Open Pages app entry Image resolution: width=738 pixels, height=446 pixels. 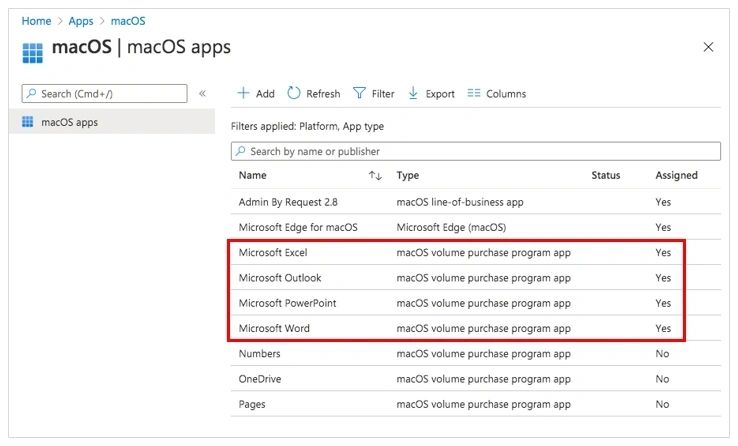252,405
